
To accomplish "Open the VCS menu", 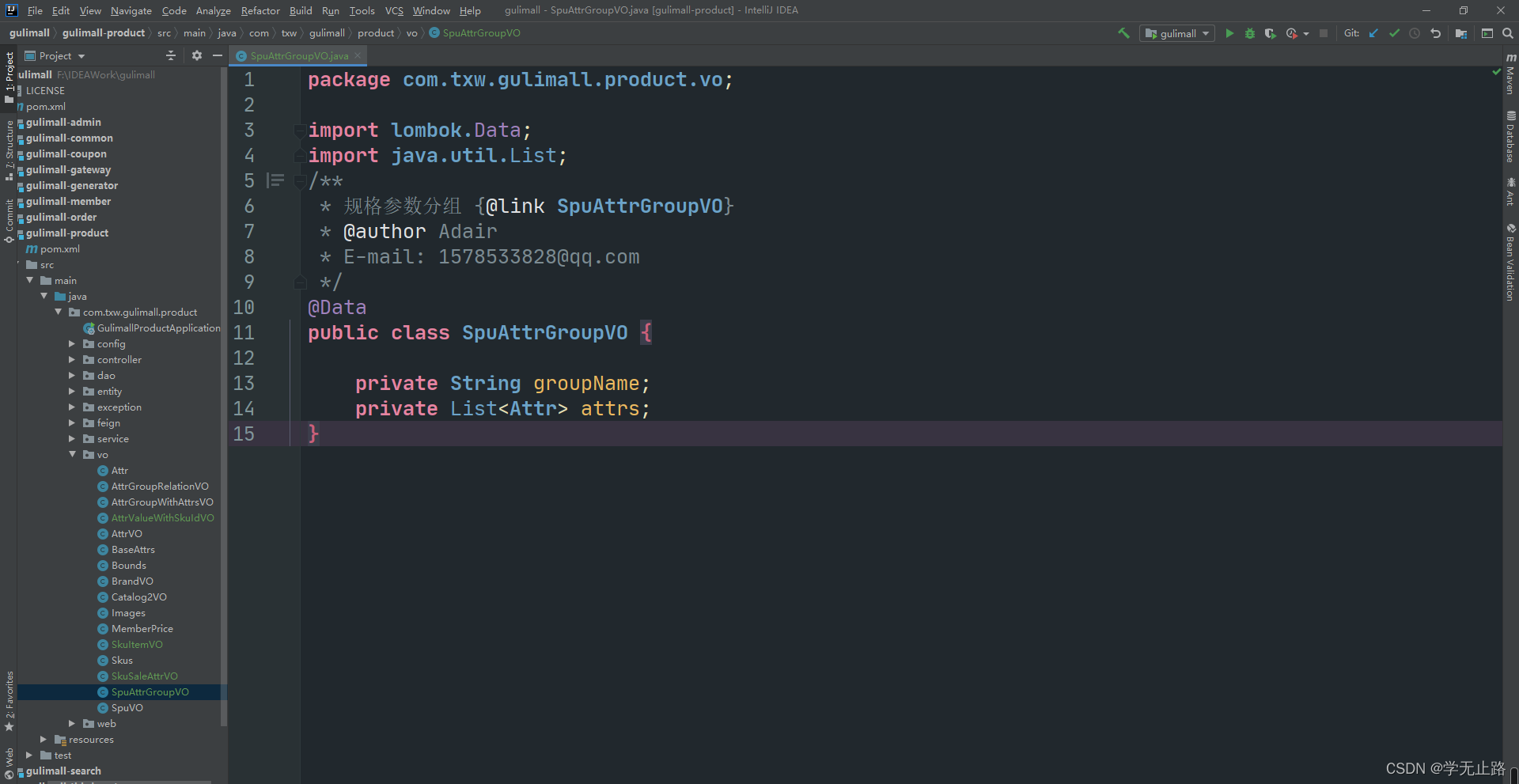I will click(394, 10).
